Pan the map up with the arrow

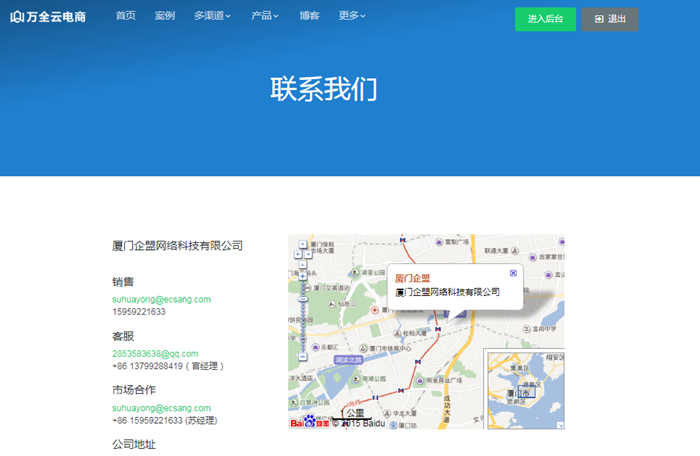(x=303, y=244)
